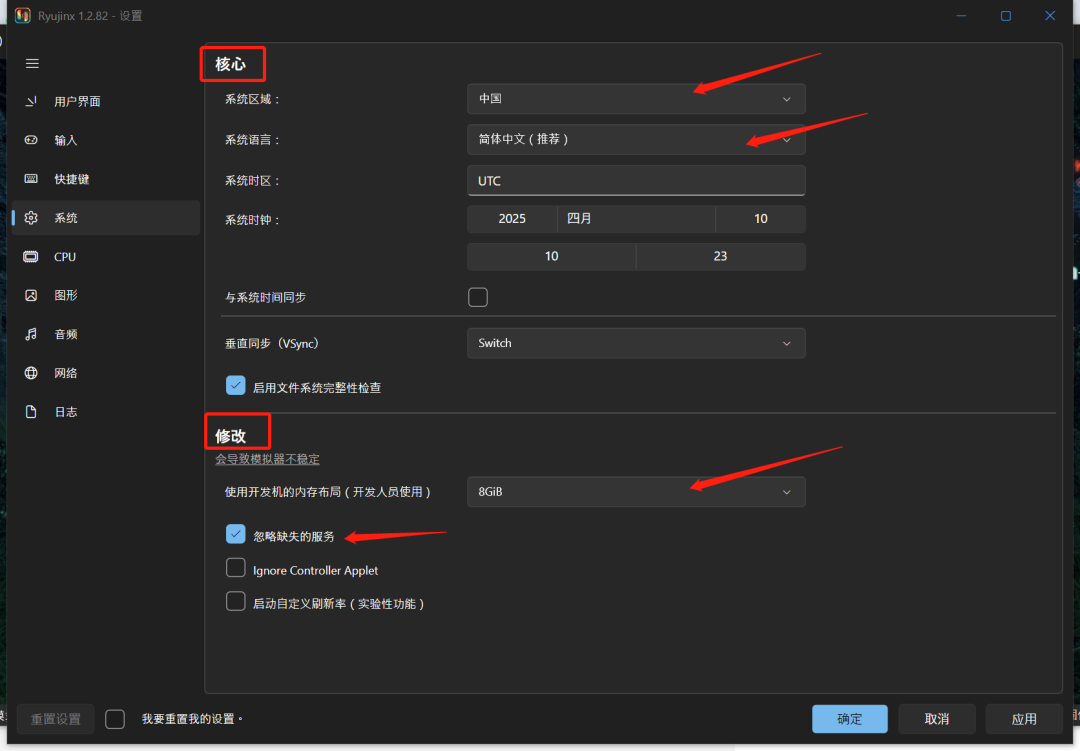Enable 启动自定义刷新率 experimental checkbox
1080x751 pixels.
tap(236, 602)
